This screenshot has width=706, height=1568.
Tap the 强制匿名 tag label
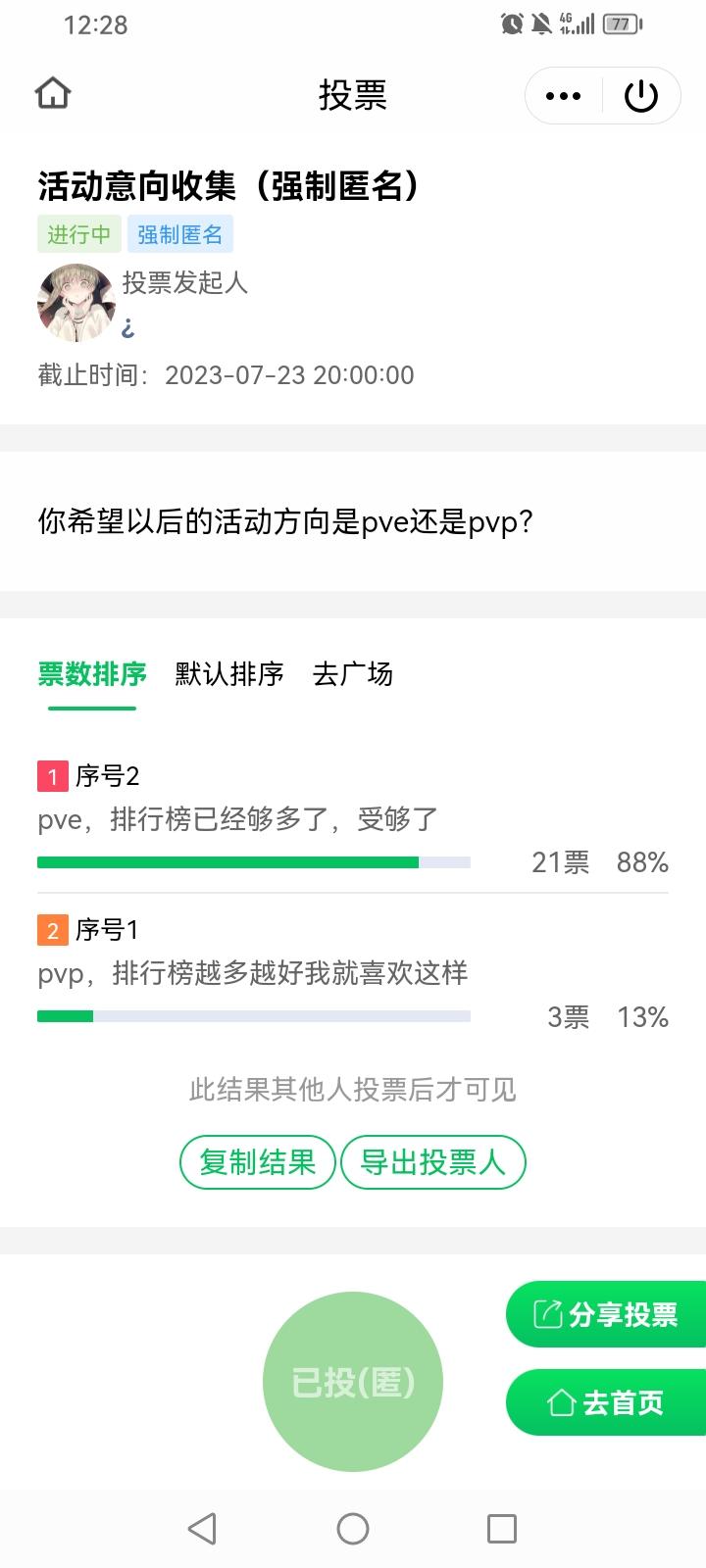click(179, 234)
